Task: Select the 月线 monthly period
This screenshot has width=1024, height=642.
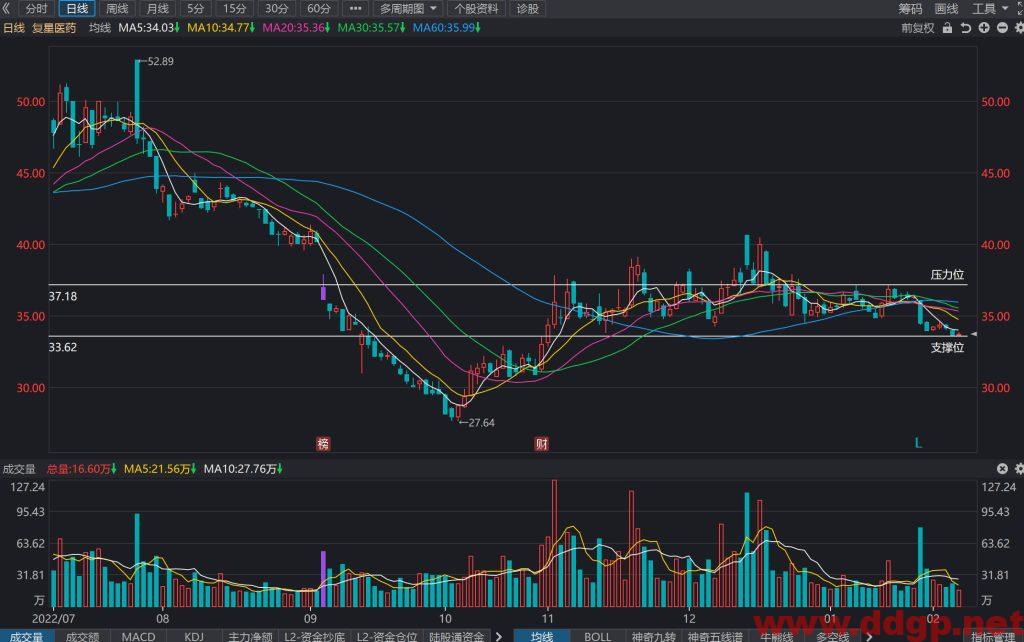Action: pos(158,8)
